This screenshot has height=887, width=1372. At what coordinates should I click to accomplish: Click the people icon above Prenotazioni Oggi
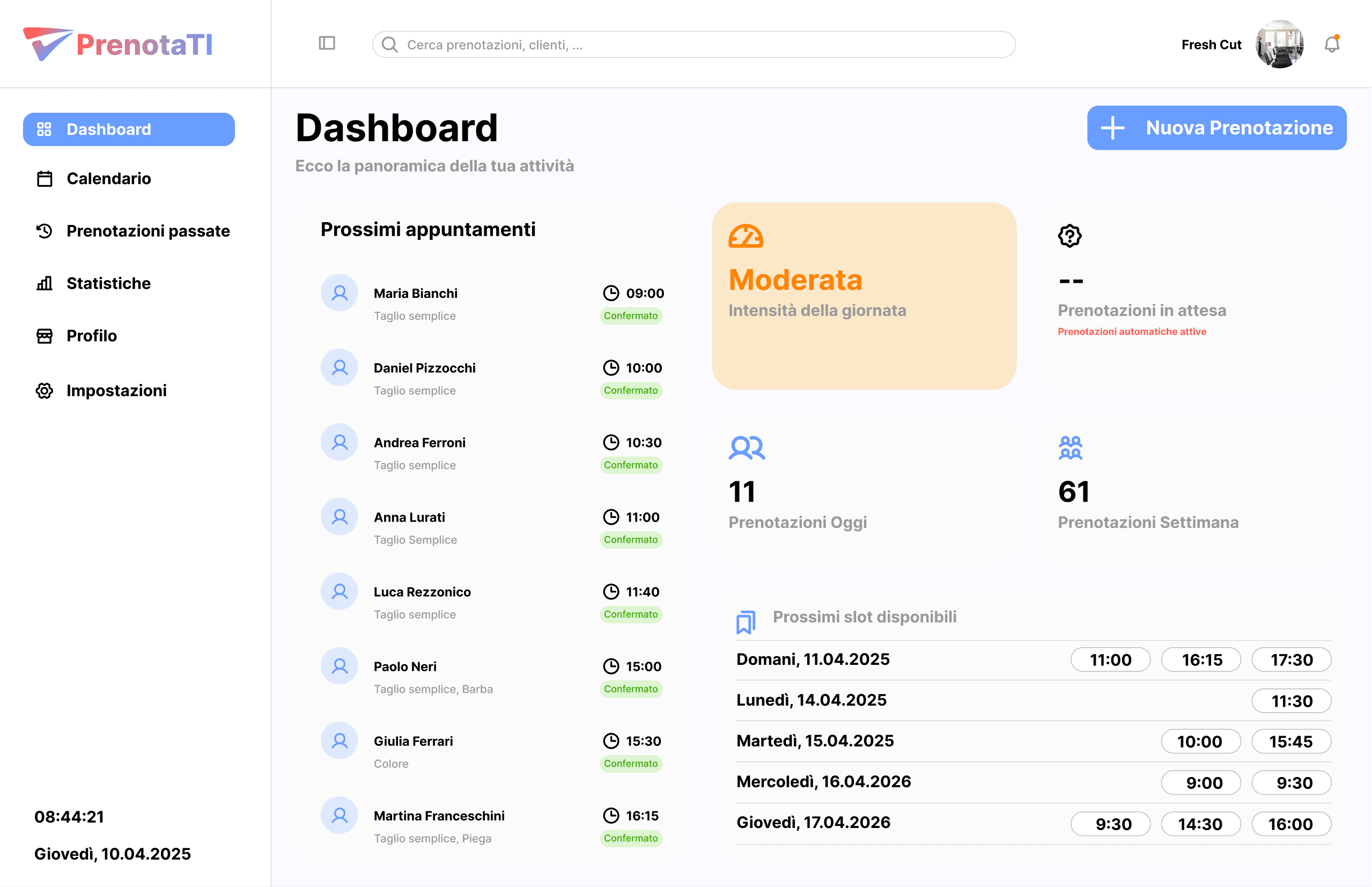click(x=746, y=448)
